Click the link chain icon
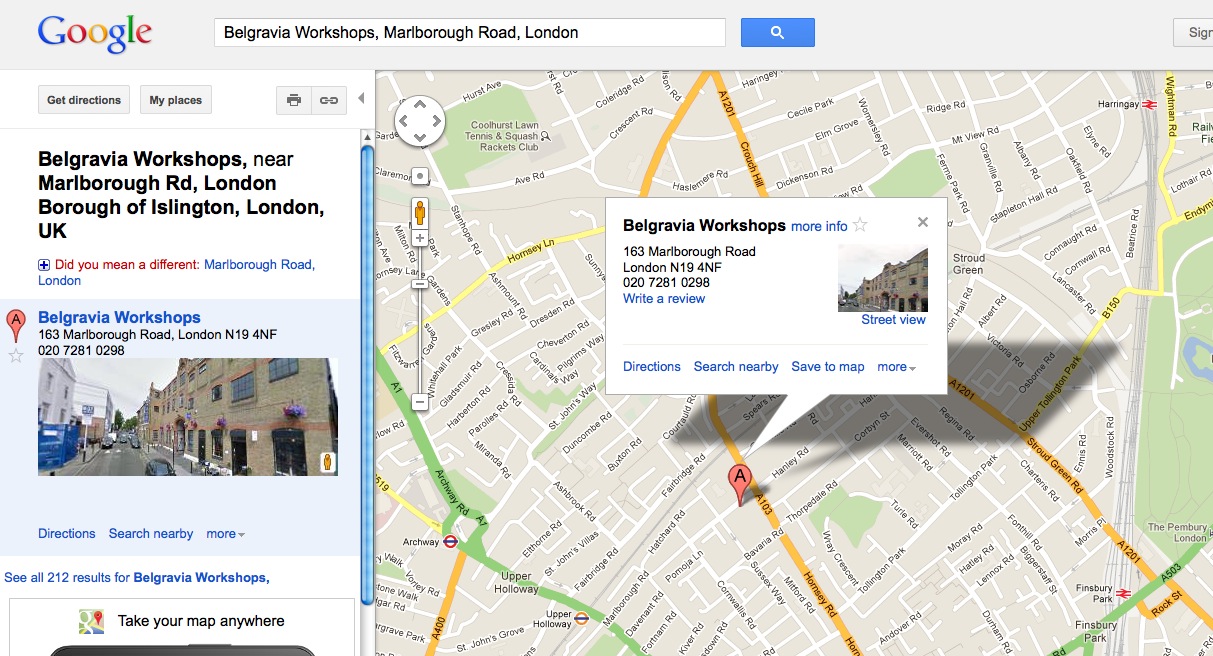Viewport: 1213px width, 656px height. click(328, 100)
